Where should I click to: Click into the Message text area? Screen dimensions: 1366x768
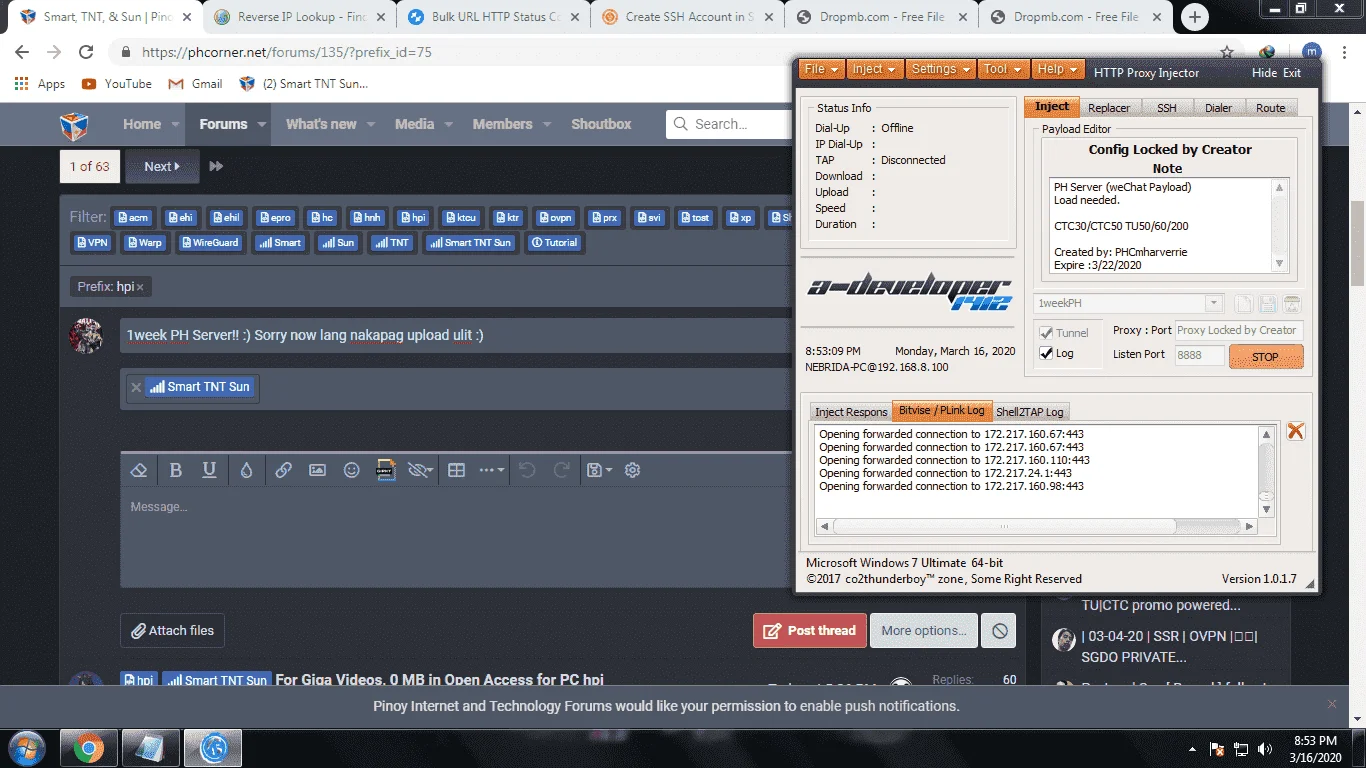456,538
